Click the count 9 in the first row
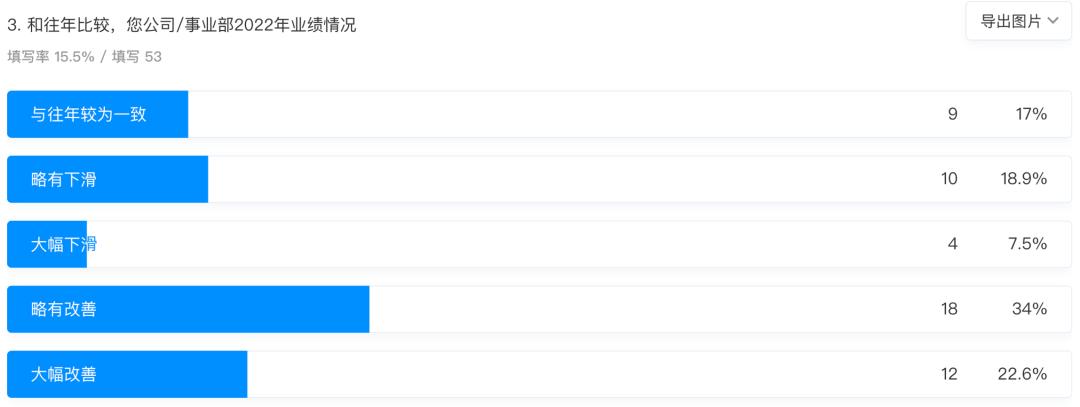This screenshot has height=407, width=1080. (x=952, y=114)
